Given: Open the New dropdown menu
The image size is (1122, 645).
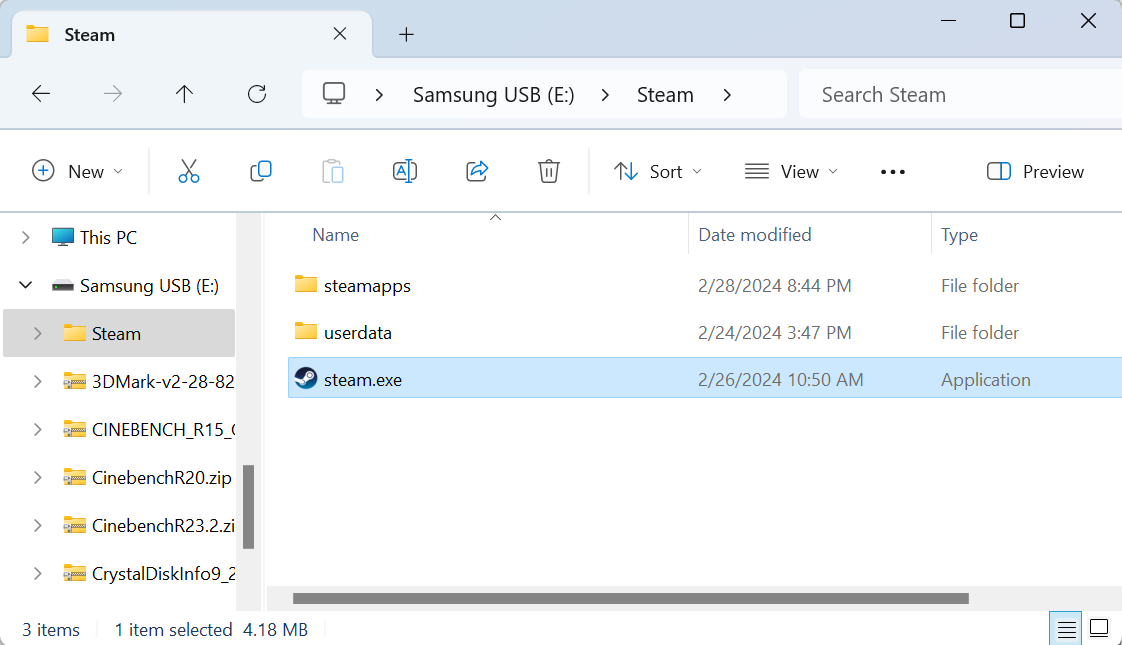Looking at the screenshot, I should (x=77, y=172).
